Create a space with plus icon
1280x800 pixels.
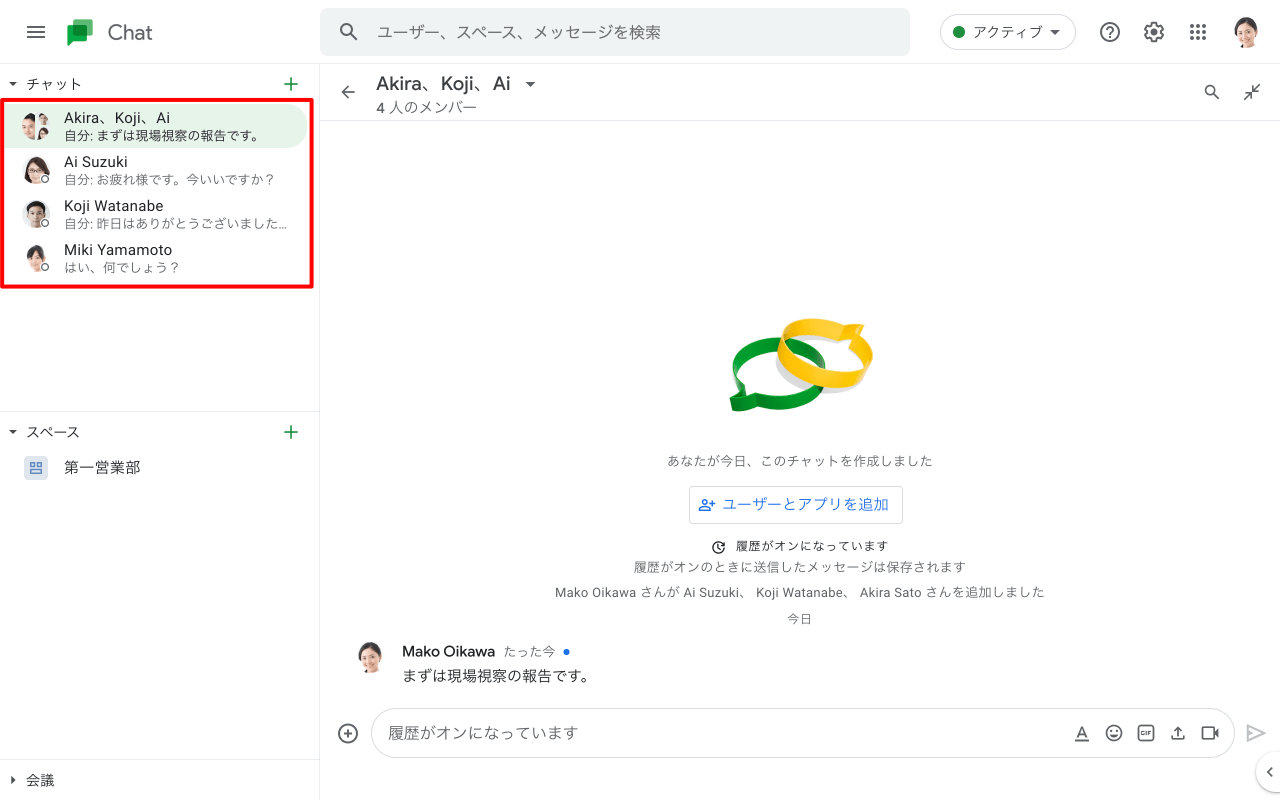pos(291,432)
